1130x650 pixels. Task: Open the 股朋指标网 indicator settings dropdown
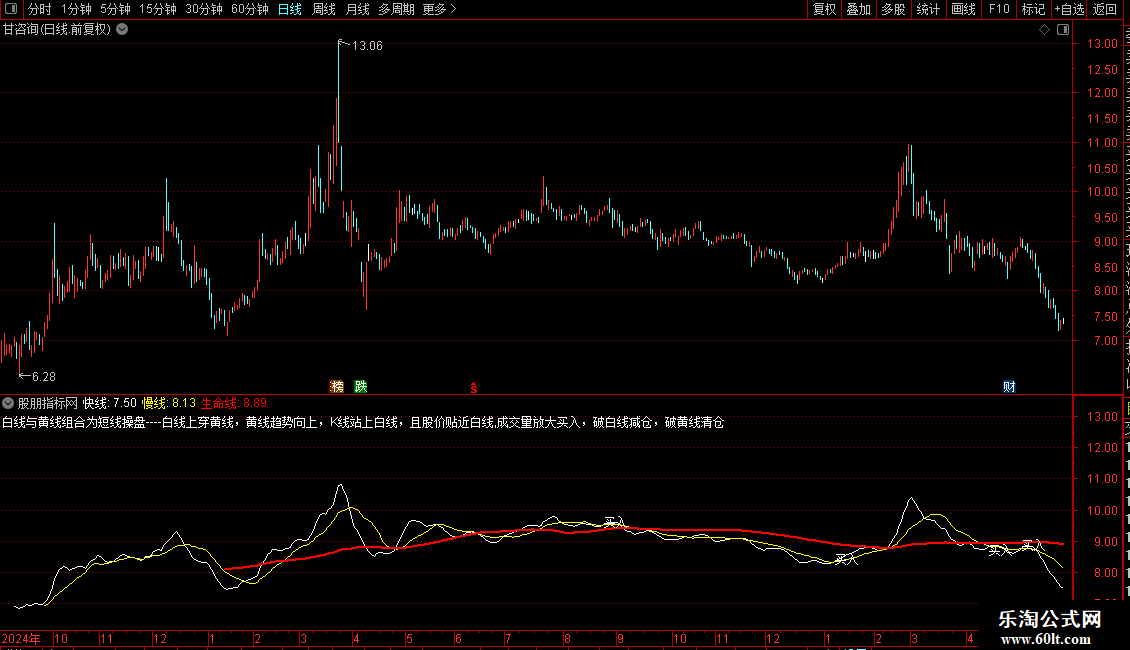coord(8,403)
